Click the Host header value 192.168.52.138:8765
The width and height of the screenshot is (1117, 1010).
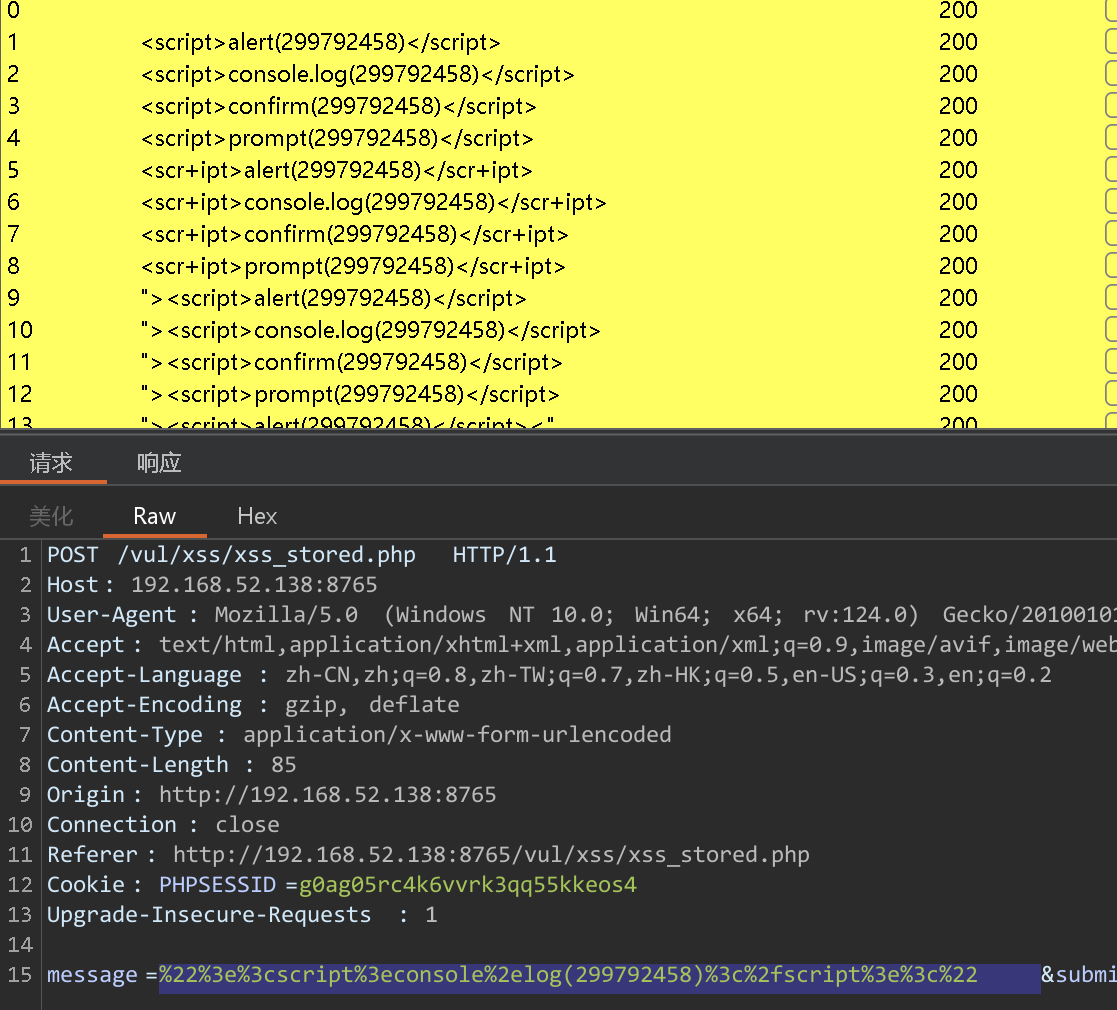(254, 585)
